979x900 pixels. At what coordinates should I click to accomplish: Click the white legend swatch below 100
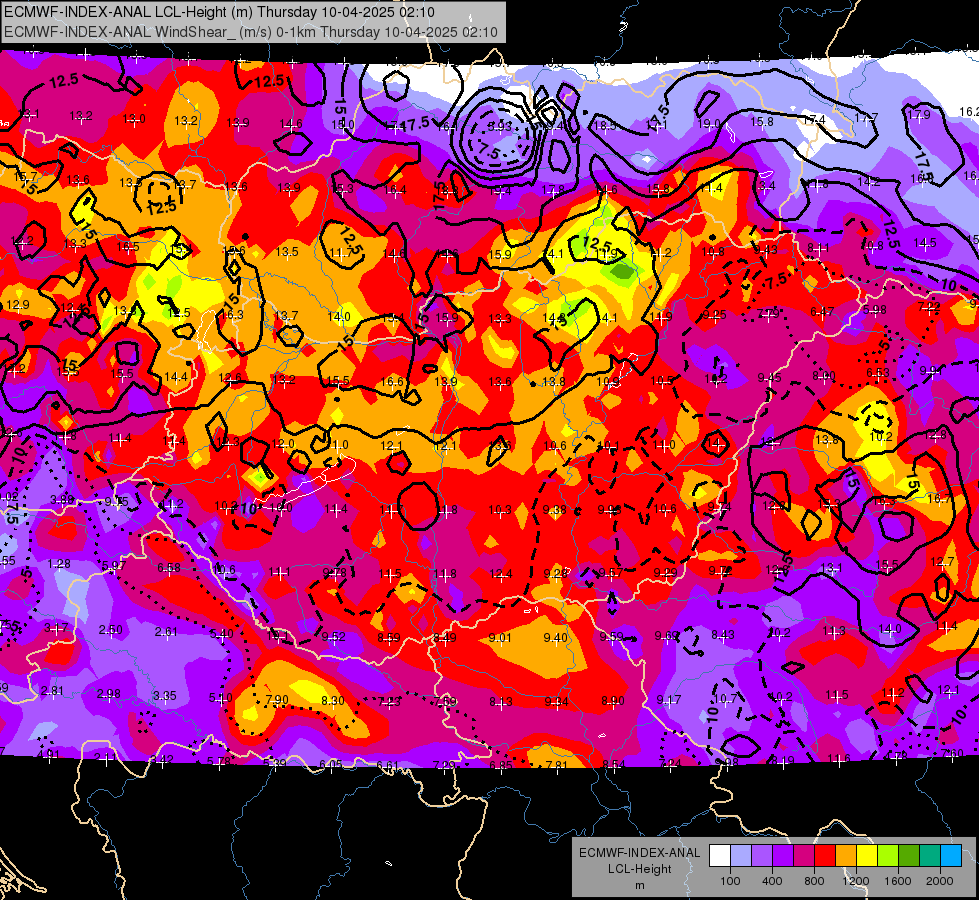(x=720, y=856)
